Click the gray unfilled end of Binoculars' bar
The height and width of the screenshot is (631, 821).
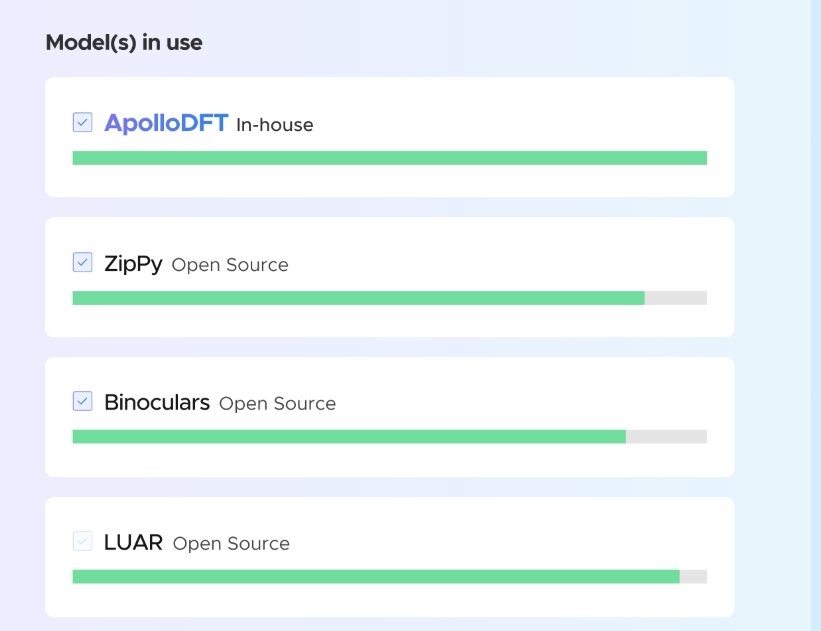666,437
